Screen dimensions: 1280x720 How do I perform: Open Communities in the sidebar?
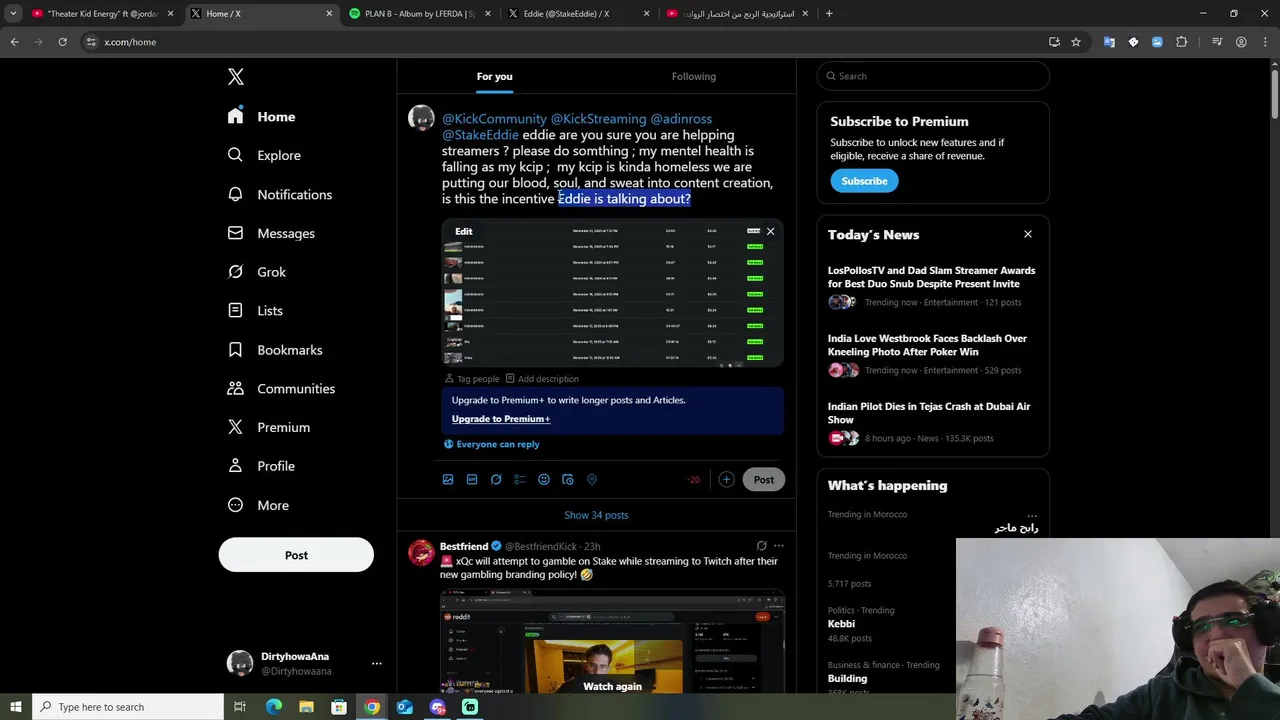tap(281, 388)
